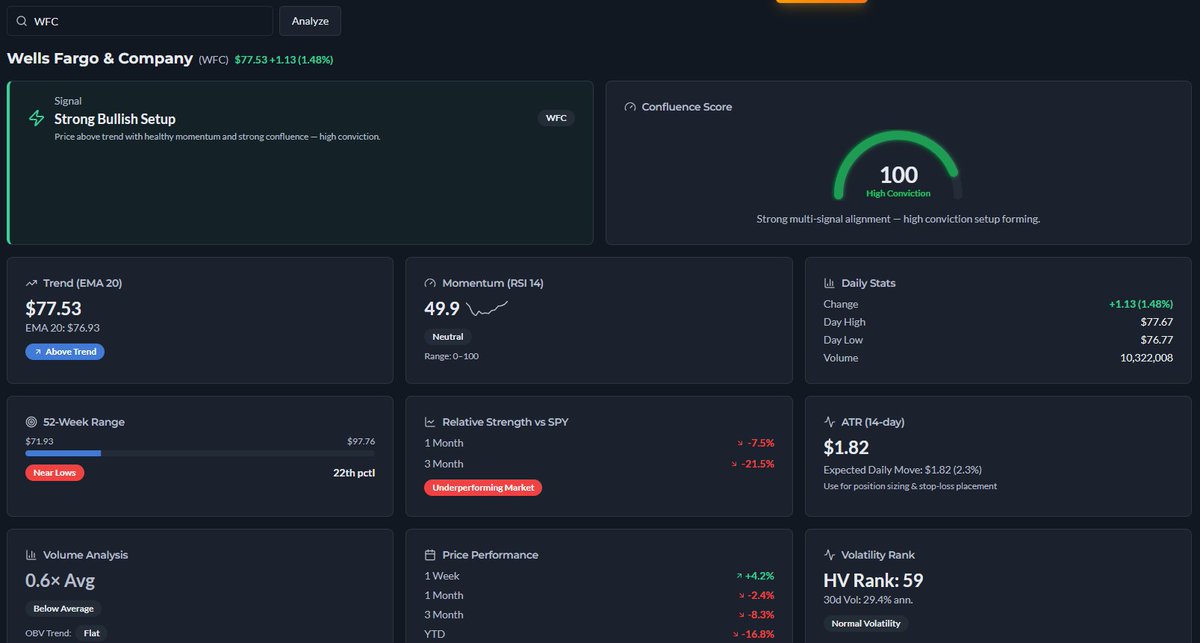Click the Below Average volume badge
The height and width of the screenshot is (643, 1200).
pyautogui.click(x=63, y=608)
